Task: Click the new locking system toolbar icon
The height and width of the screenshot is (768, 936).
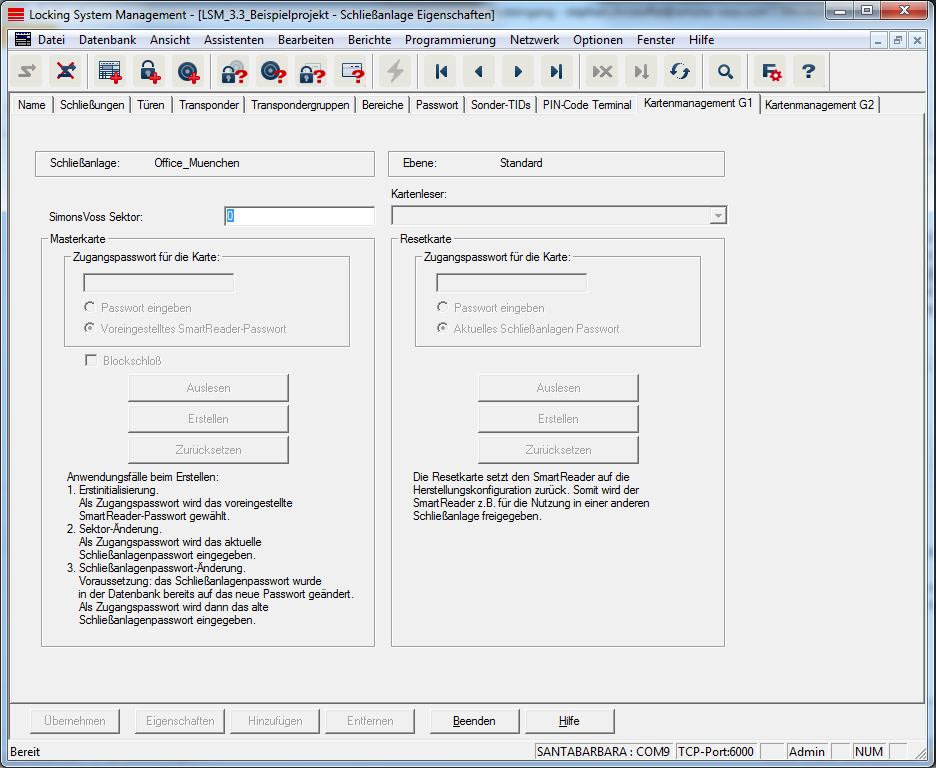Action: click(x=109, y=71)
